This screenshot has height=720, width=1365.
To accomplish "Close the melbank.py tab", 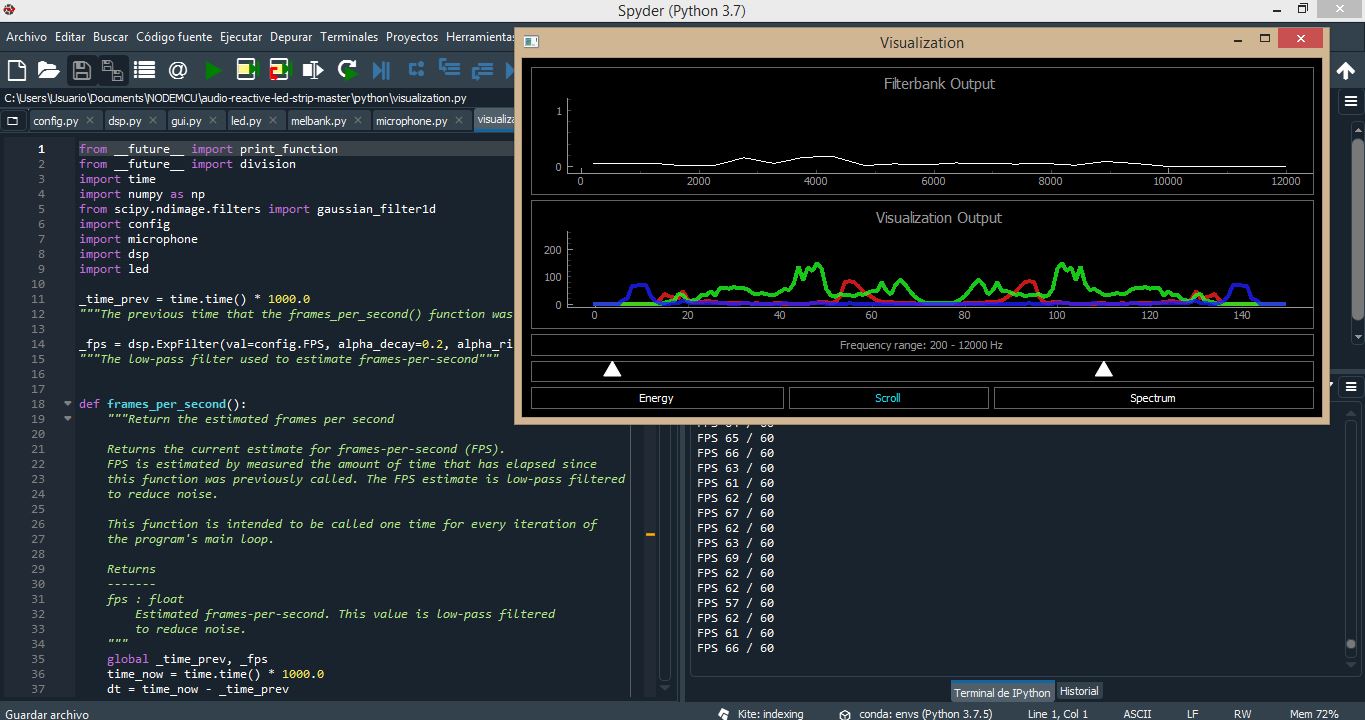I will coord(357,119).
